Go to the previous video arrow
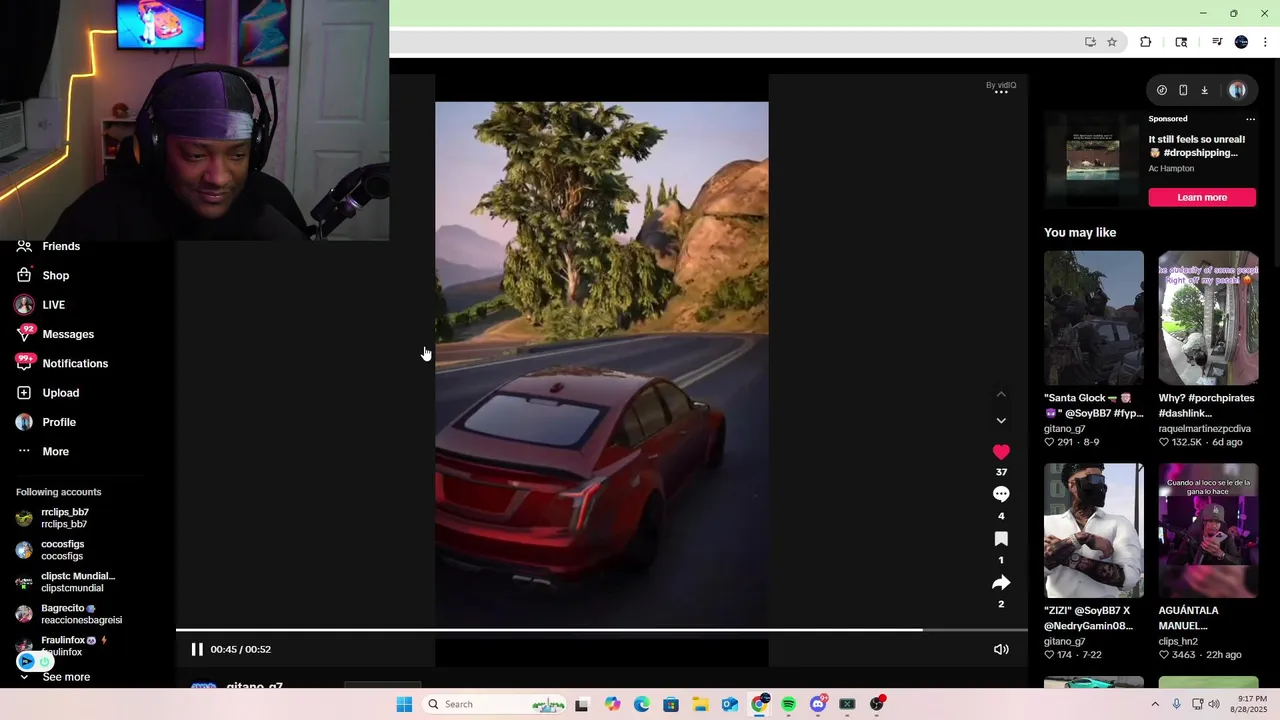 (x=1001, y=394)
